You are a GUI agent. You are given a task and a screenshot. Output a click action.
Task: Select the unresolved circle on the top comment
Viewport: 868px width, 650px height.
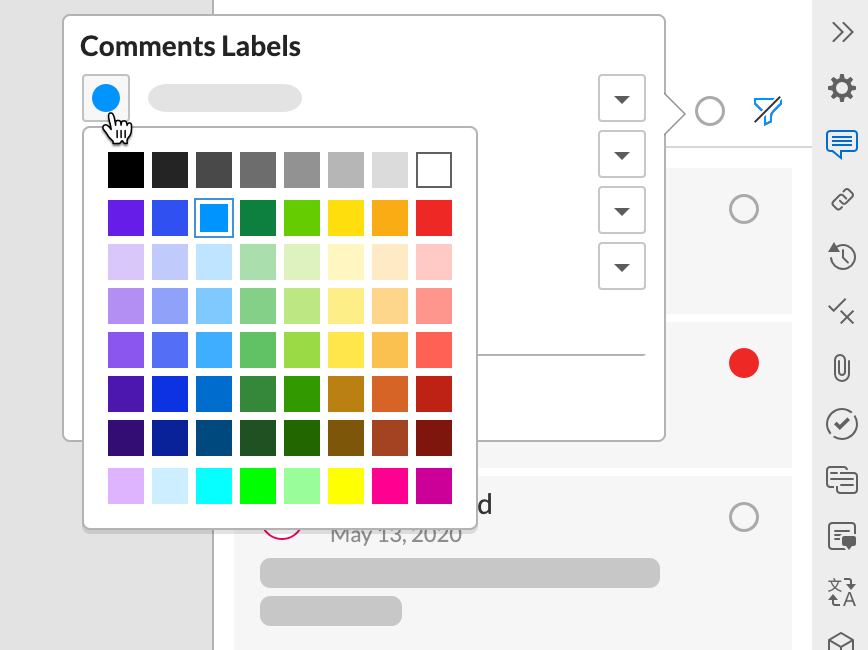pyautogui.click(x=744, y=209)
